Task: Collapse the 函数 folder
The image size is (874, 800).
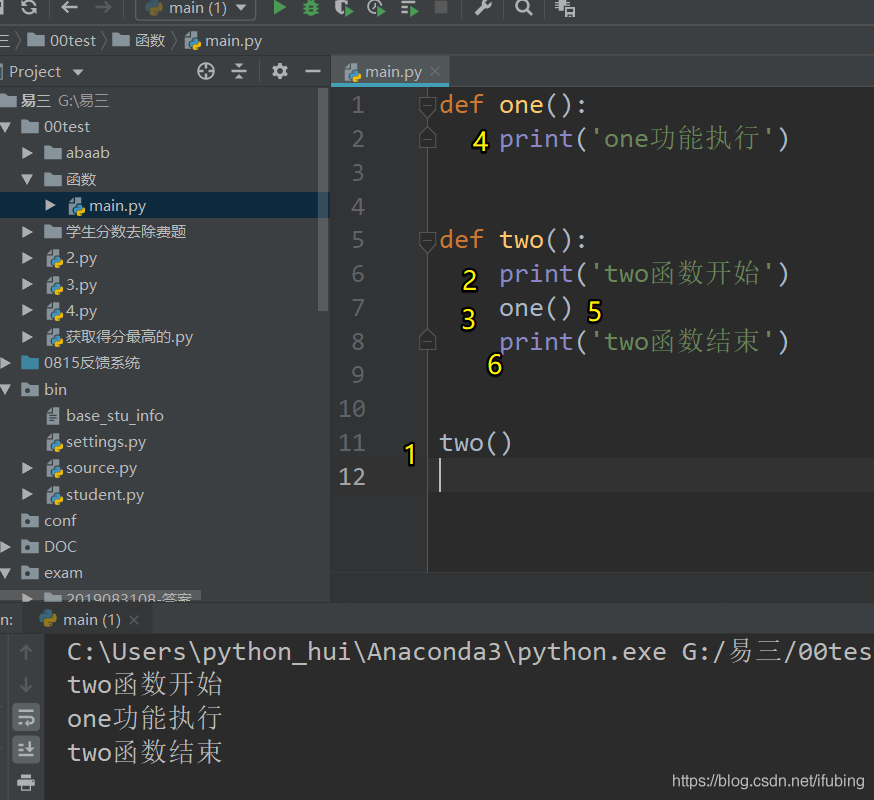Action: tap(27, 180)
